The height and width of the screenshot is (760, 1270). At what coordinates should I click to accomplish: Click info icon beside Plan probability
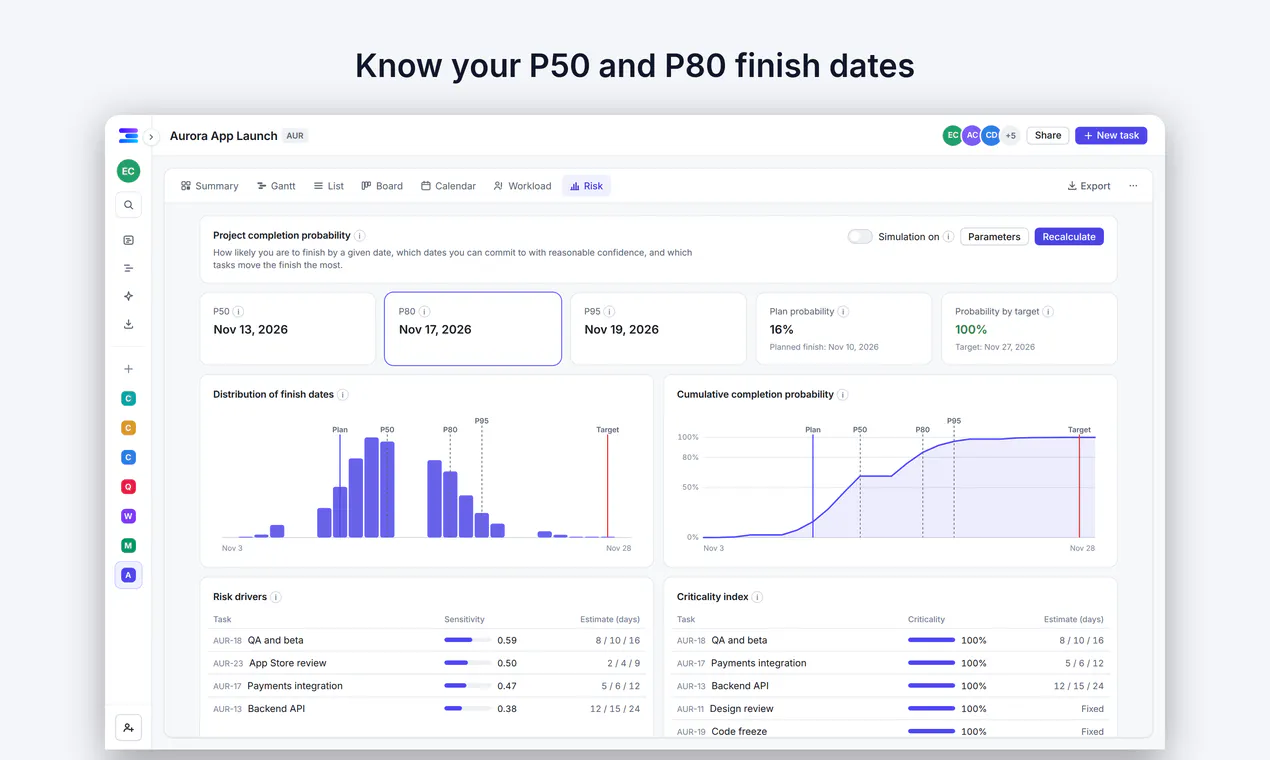[843, 312]
